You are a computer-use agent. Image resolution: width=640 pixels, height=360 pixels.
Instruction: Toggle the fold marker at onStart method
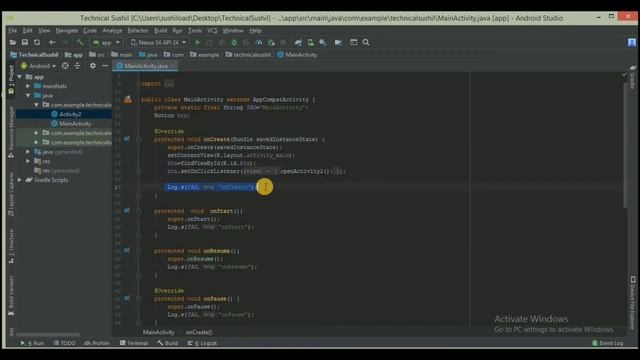point(139,211)
